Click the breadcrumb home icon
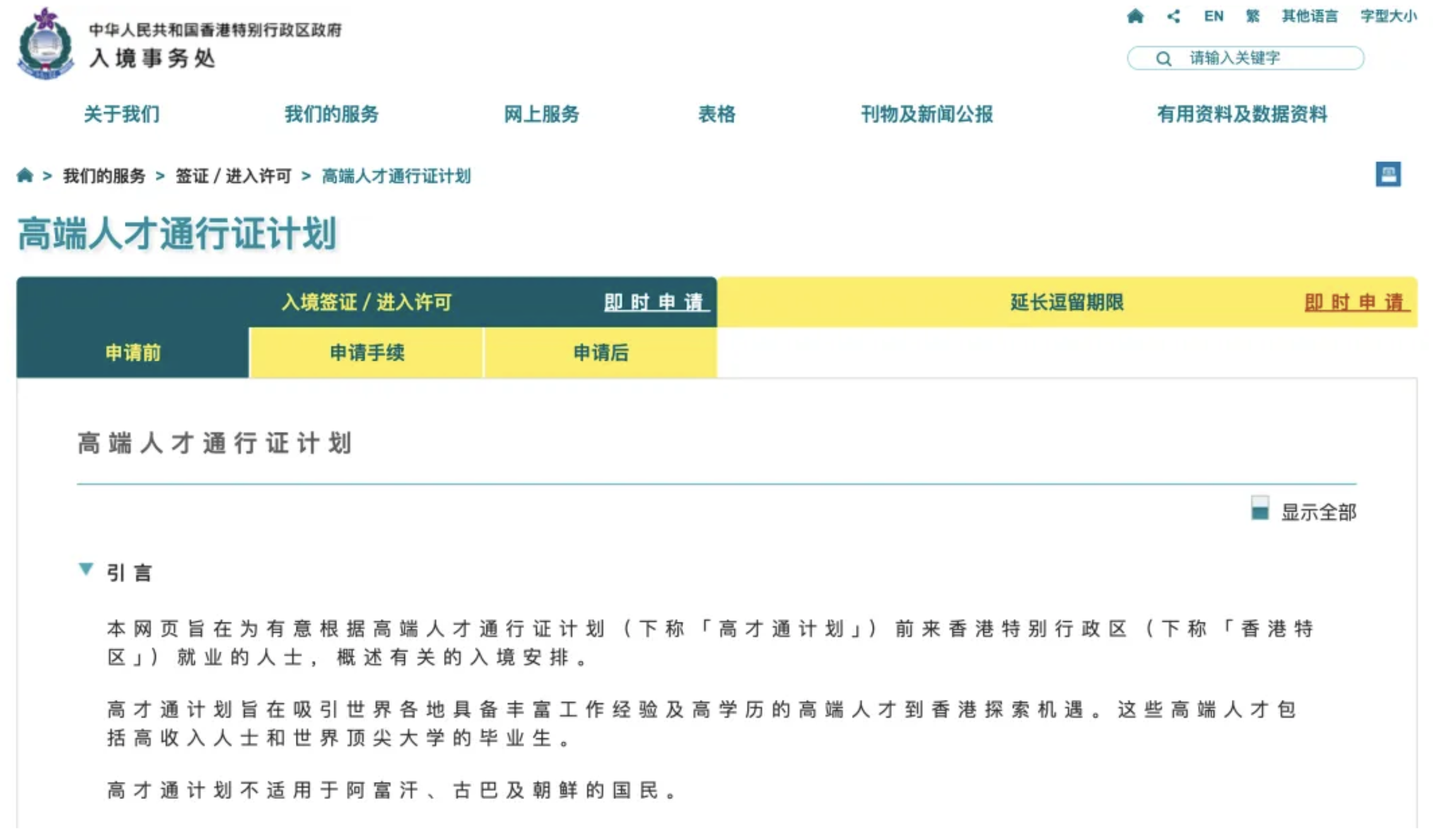 click(25, 175)
